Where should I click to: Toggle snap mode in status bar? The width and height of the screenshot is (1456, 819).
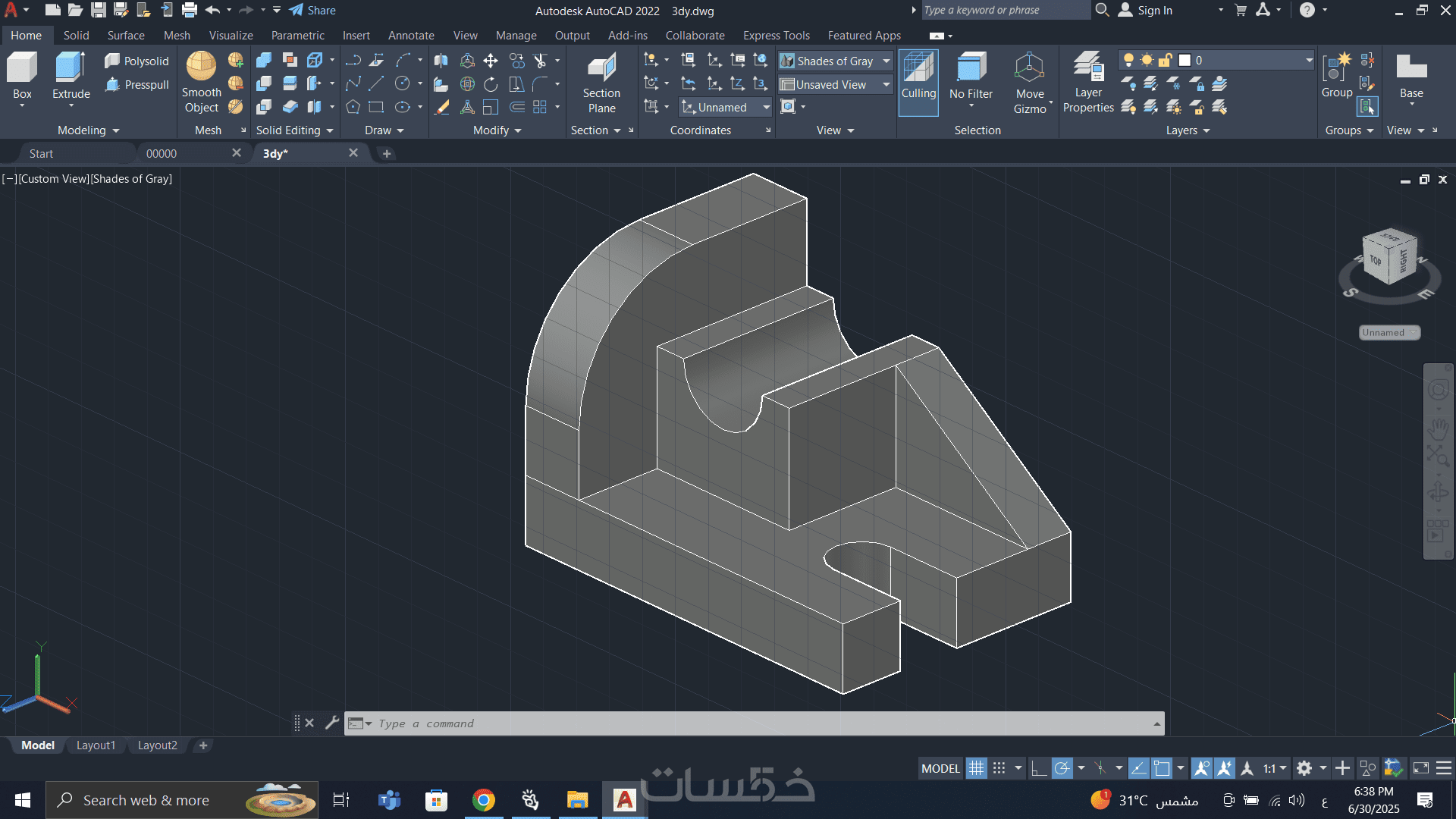(999, 768)
